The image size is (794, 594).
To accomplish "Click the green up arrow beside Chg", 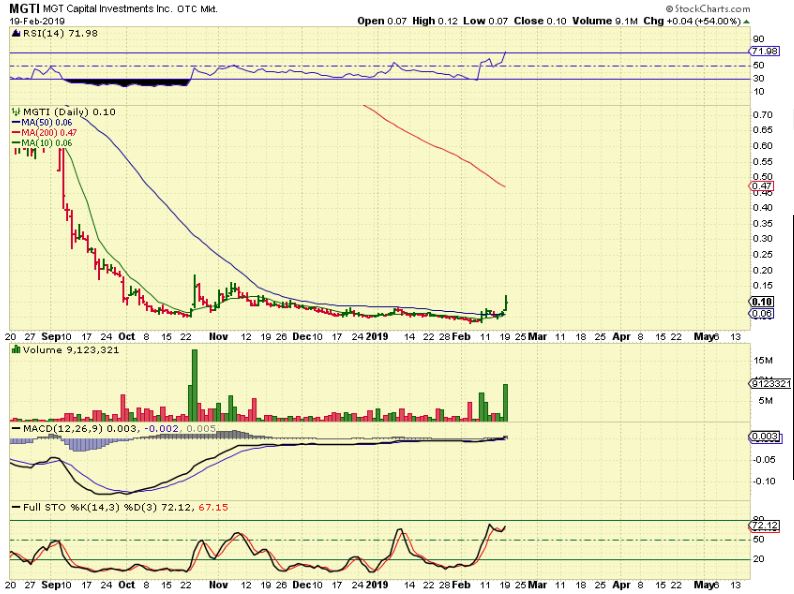I will pyautogui.click(x=747, y=22).
